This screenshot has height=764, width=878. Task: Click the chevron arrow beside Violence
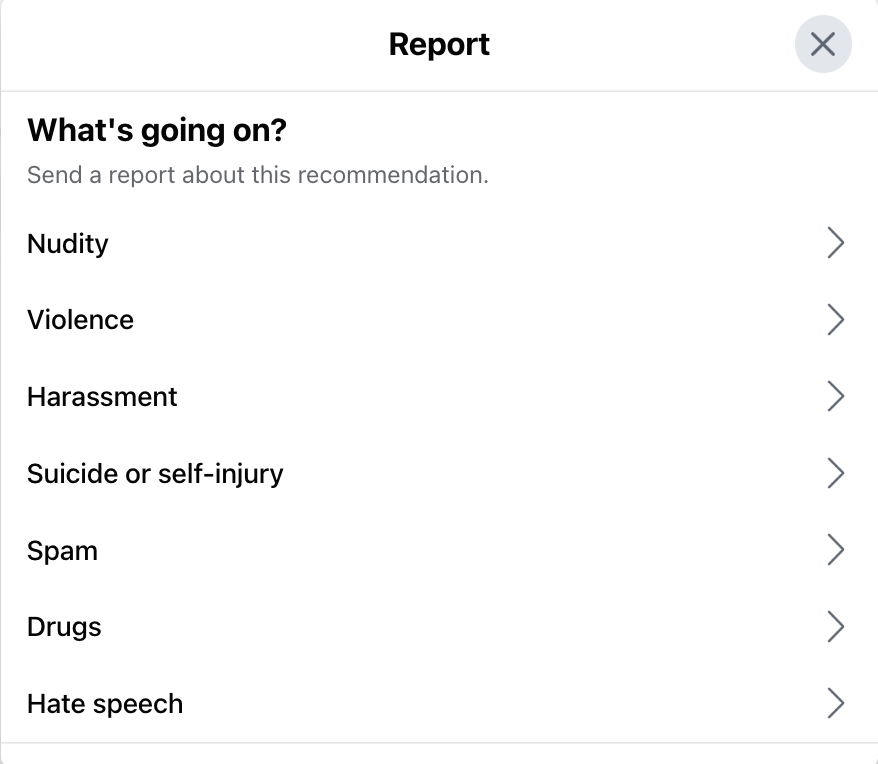[x=835, y=319]
